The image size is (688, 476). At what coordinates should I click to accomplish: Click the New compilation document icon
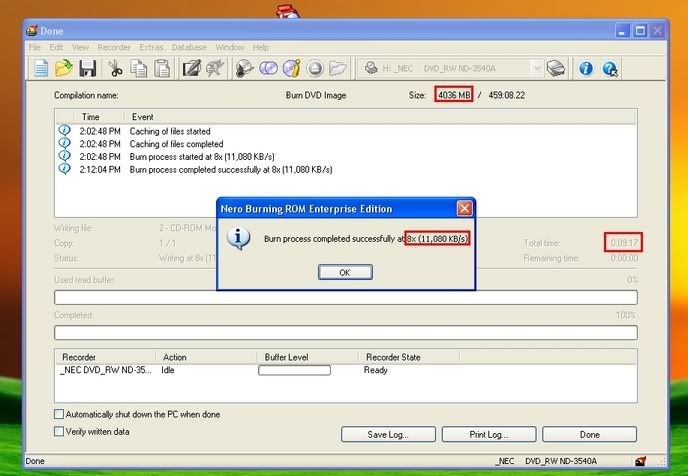[x=41, y=68]
